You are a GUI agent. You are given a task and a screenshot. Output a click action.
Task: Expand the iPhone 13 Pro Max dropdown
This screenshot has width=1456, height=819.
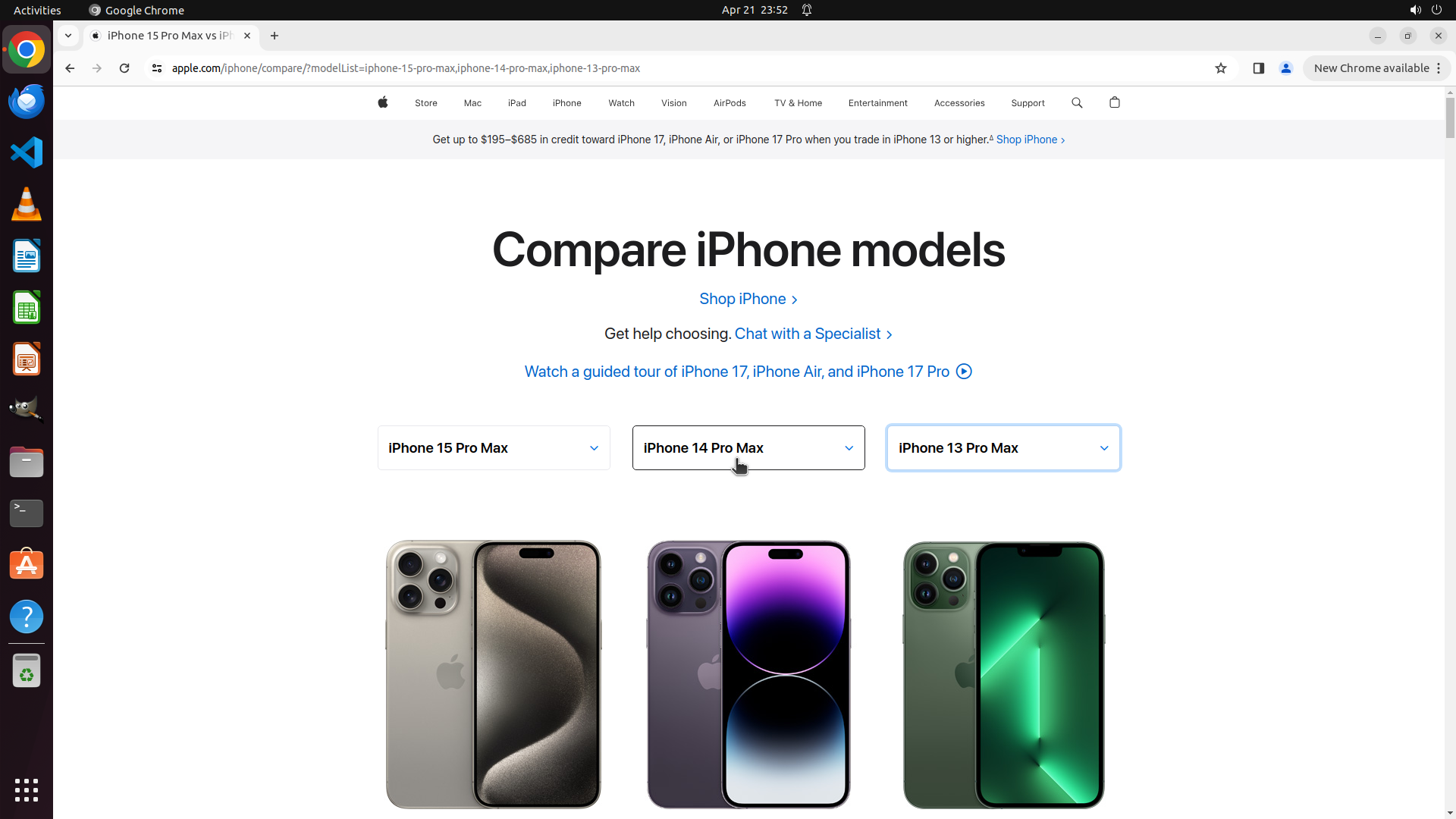pos(1003,448)
